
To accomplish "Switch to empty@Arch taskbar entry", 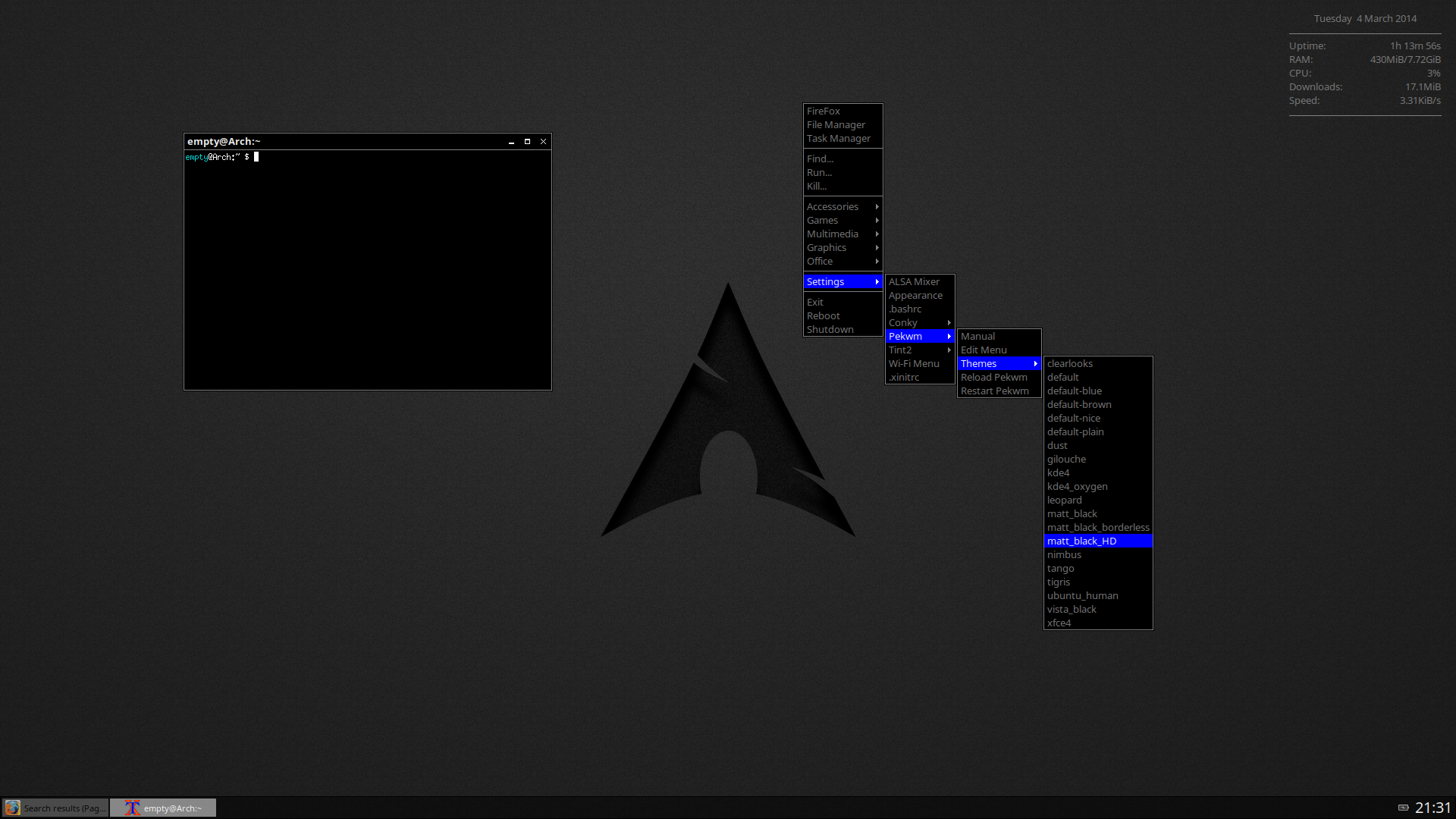I will (163, 808).
